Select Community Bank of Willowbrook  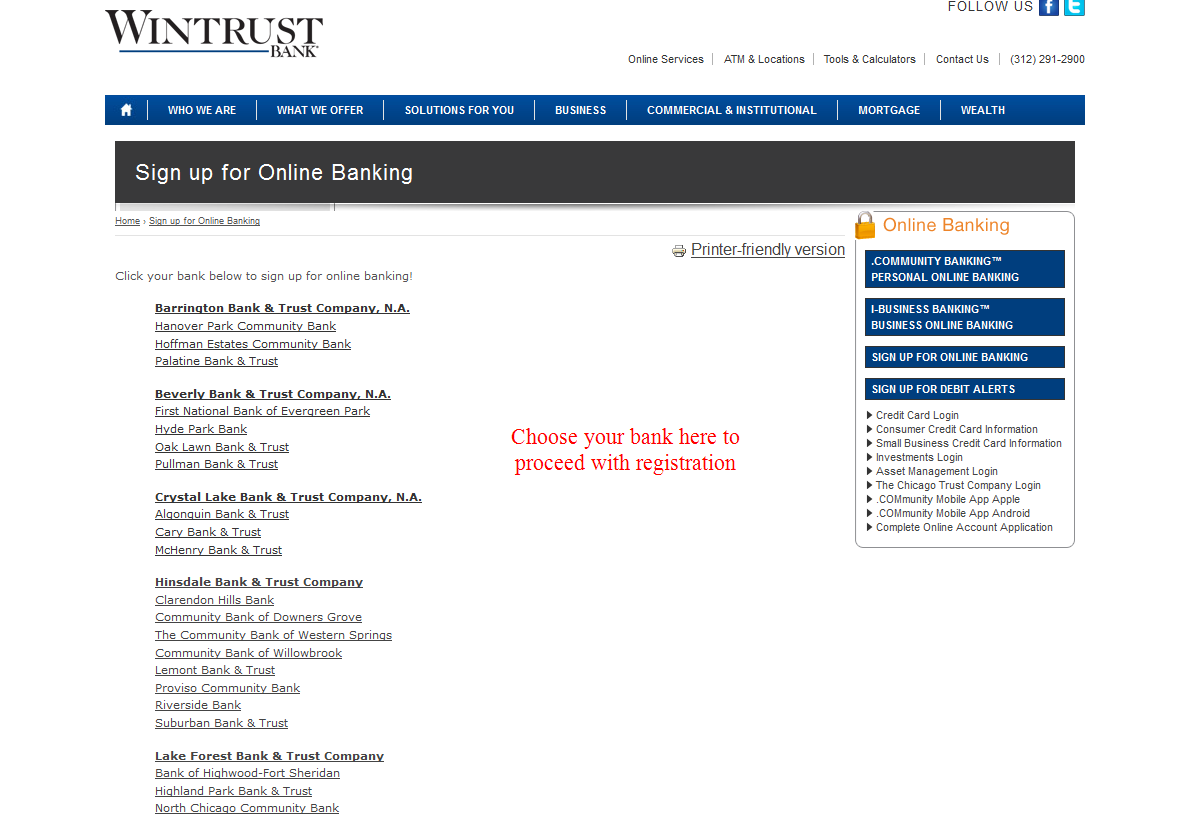tap(248, 653)
